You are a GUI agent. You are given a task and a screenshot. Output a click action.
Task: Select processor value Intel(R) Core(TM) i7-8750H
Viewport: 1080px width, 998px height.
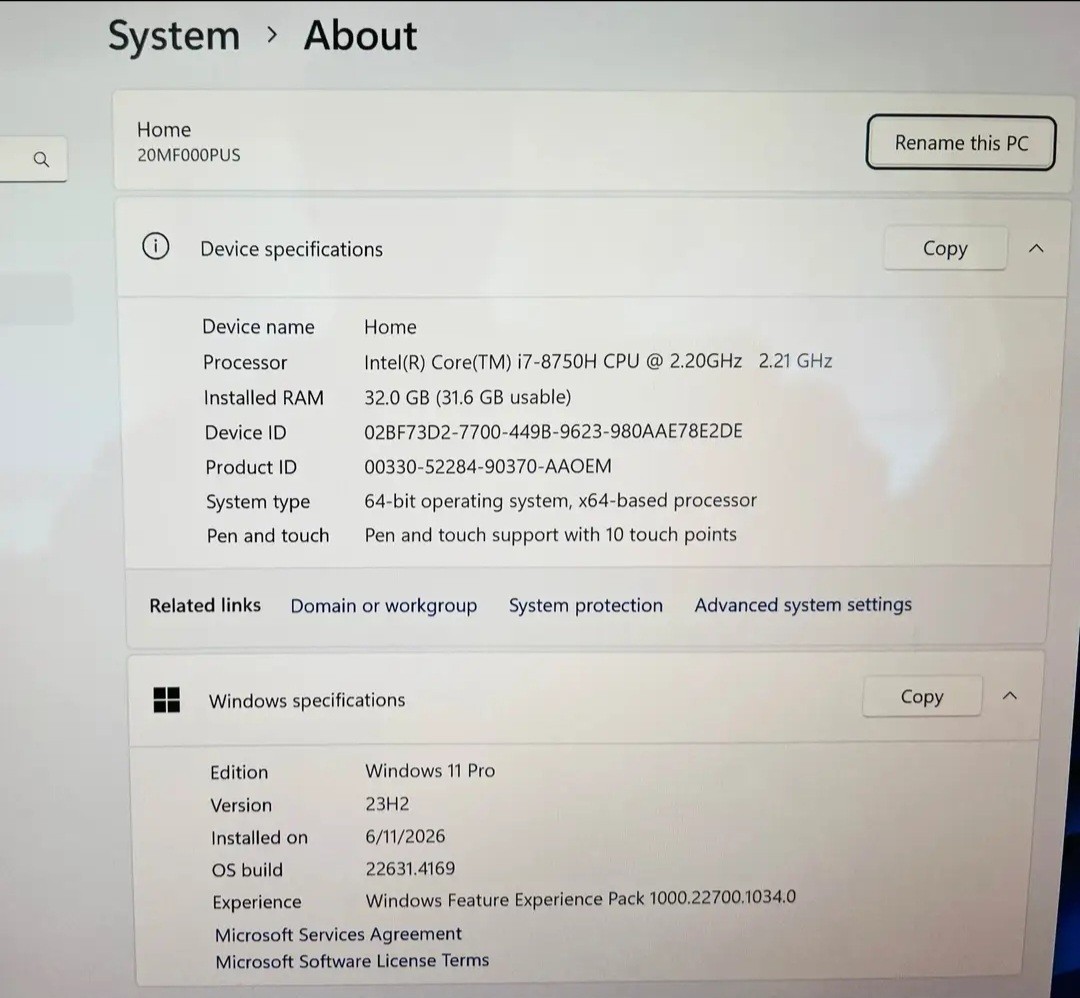coord(480,362)
